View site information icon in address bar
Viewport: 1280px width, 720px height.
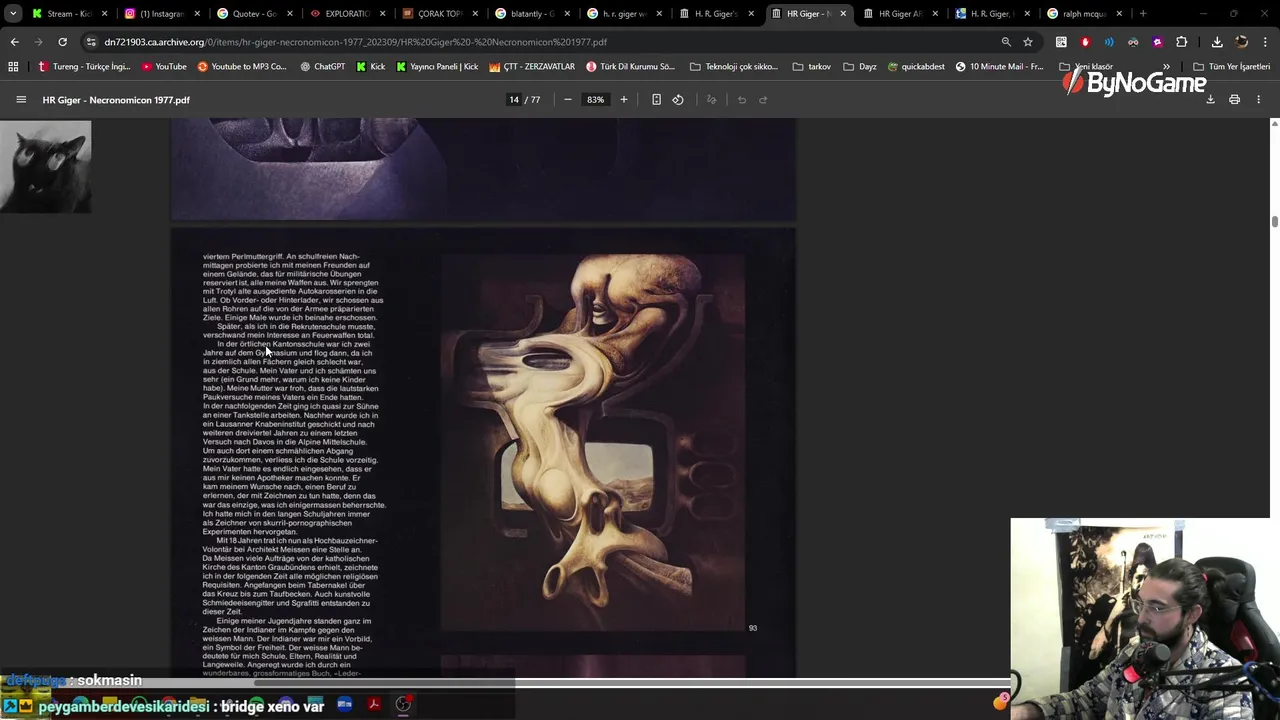(x=91, y=42)
